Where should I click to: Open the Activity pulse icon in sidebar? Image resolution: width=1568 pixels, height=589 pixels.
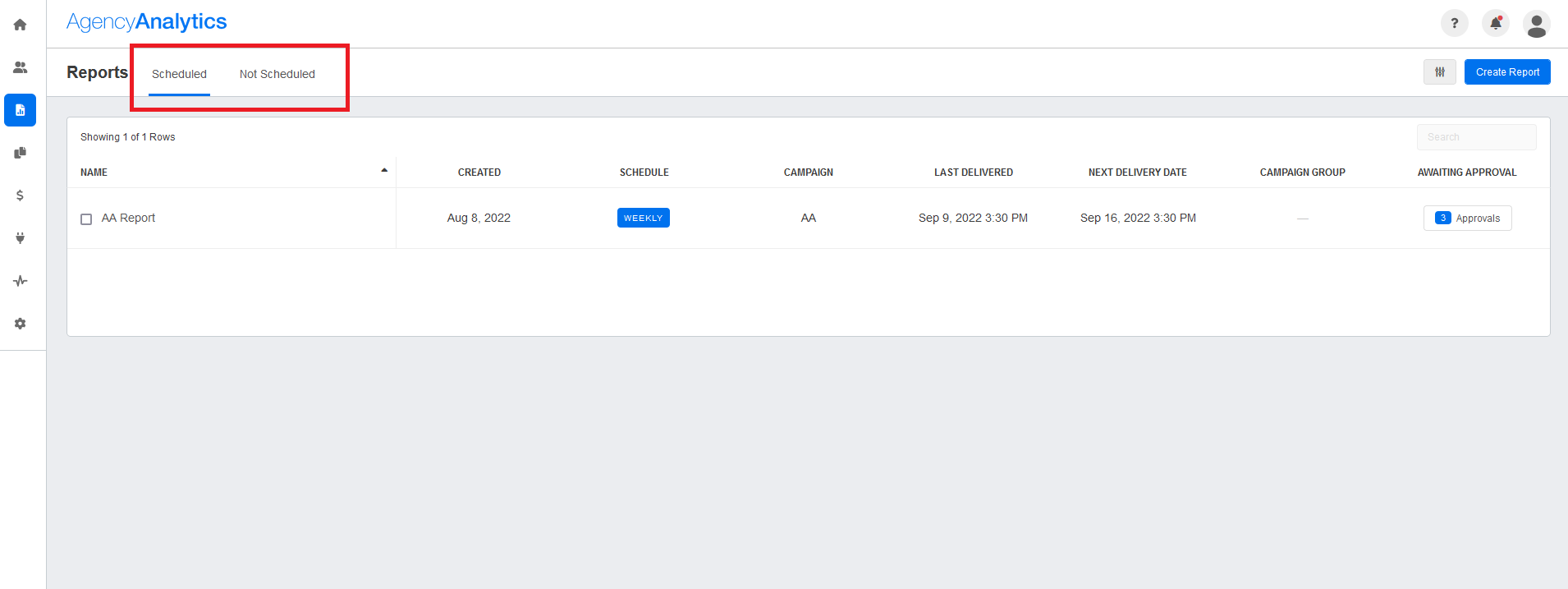coord(20,281)
